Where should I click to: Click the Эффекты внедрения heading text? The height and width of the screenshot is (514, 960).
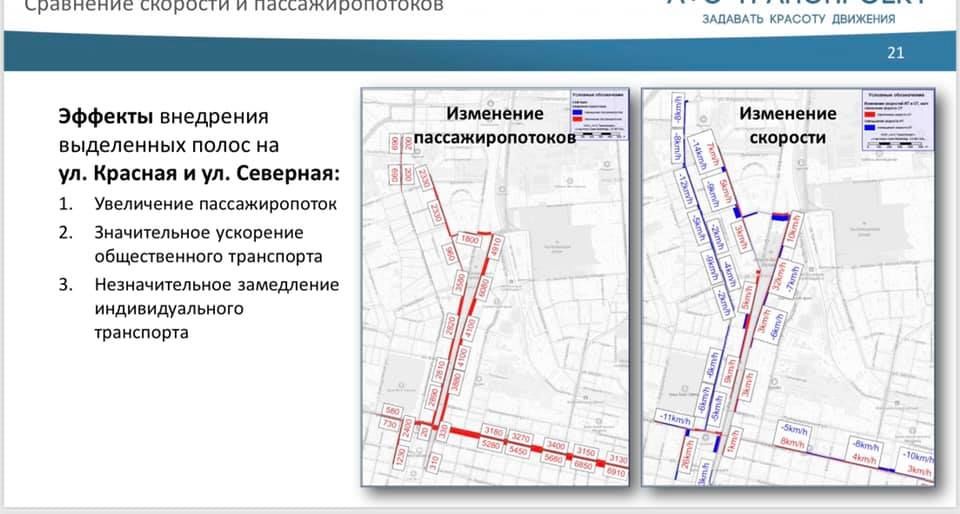point(162,117)
